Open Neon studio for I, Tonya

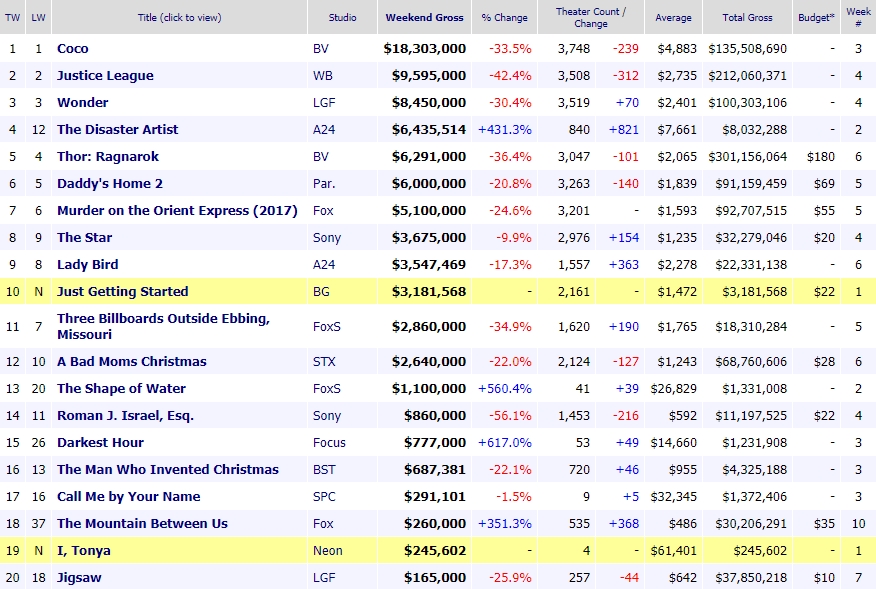tap(327, 551)
